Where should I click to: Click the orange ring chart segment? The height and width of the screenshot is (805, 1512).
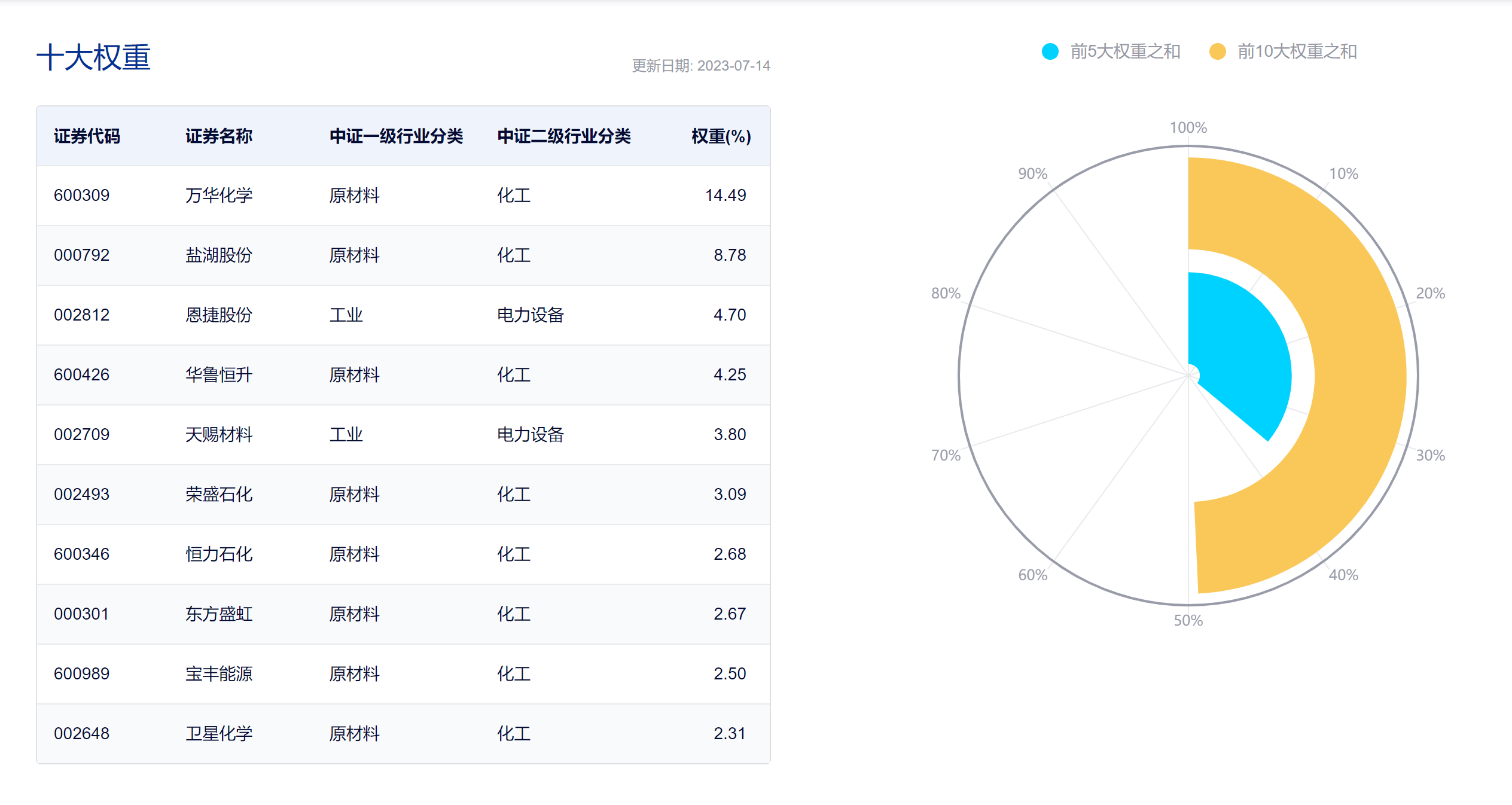(x=1358, y=377)
